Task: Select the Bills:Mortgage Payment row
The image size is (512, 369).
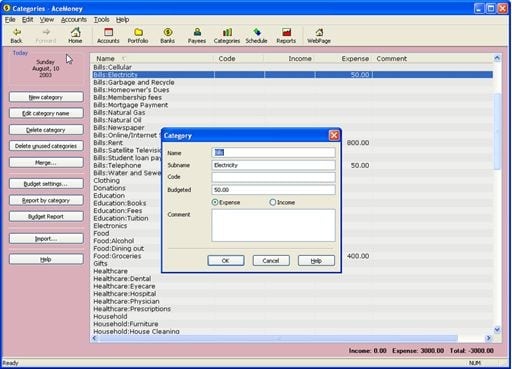Action: tap(292, 105)
